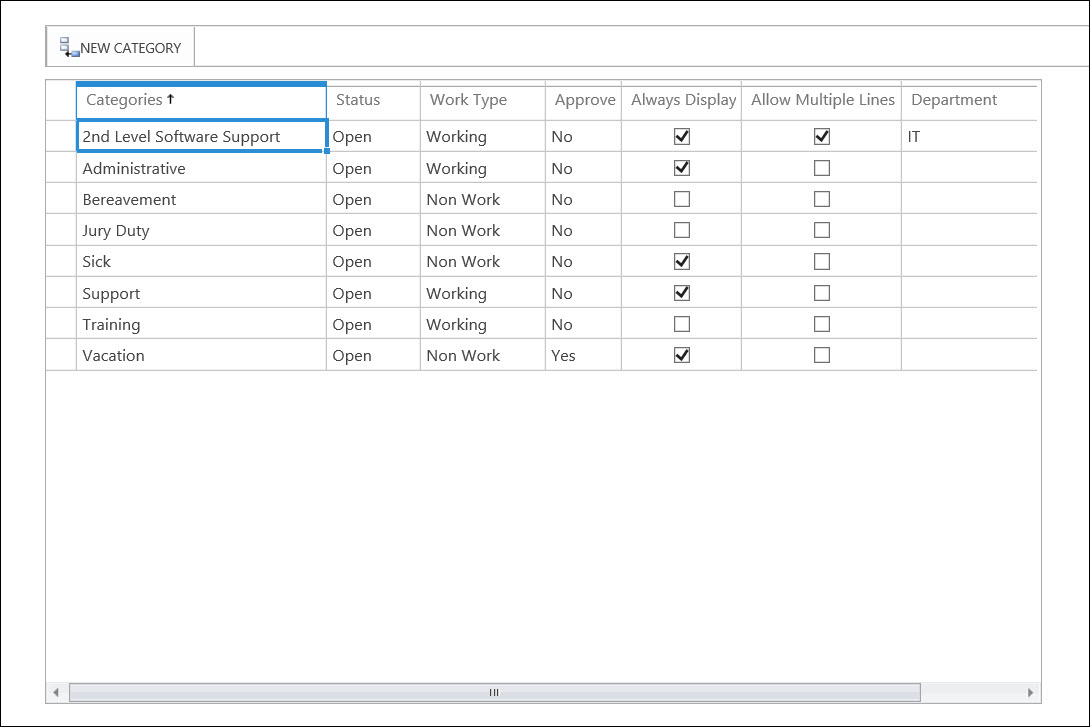Uncheck Always Display for Administrative
This screenshot has height=727, width=1090.
pyautogui.click(x=682, y=168)
